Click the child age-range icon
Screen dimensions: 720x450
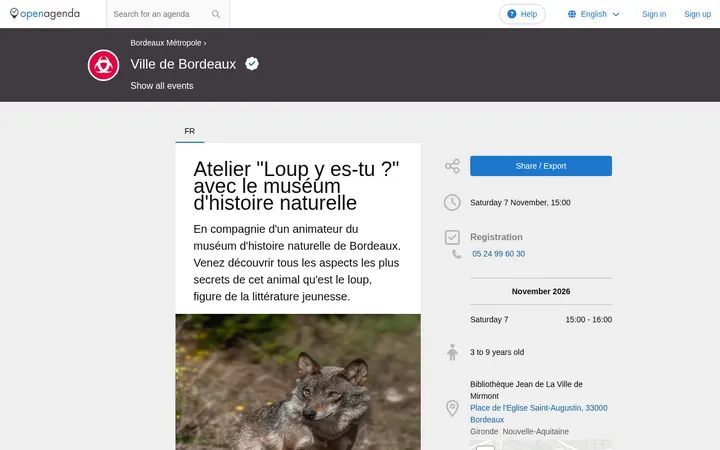tap(452, 352)
